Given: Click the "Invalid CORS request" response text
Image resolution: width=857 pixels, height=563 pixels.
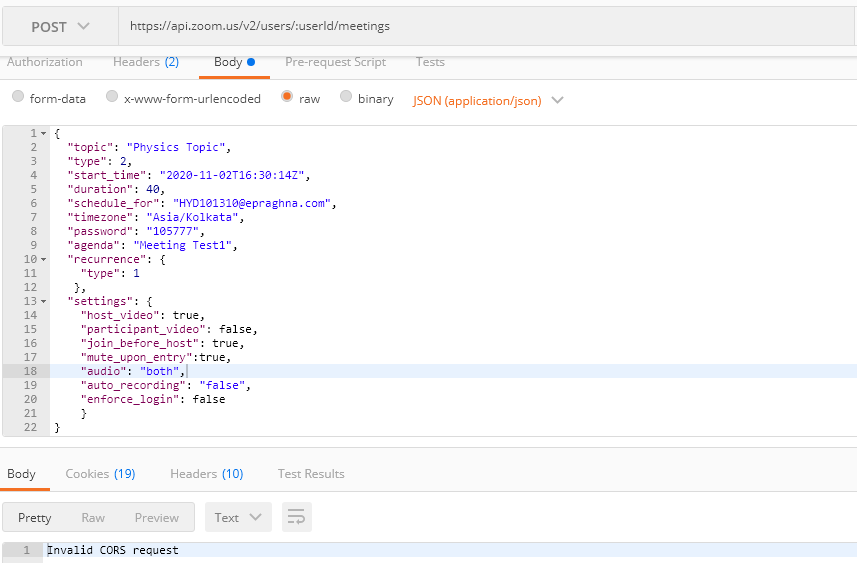Looking at the screenshot, I should pos(113,550).
